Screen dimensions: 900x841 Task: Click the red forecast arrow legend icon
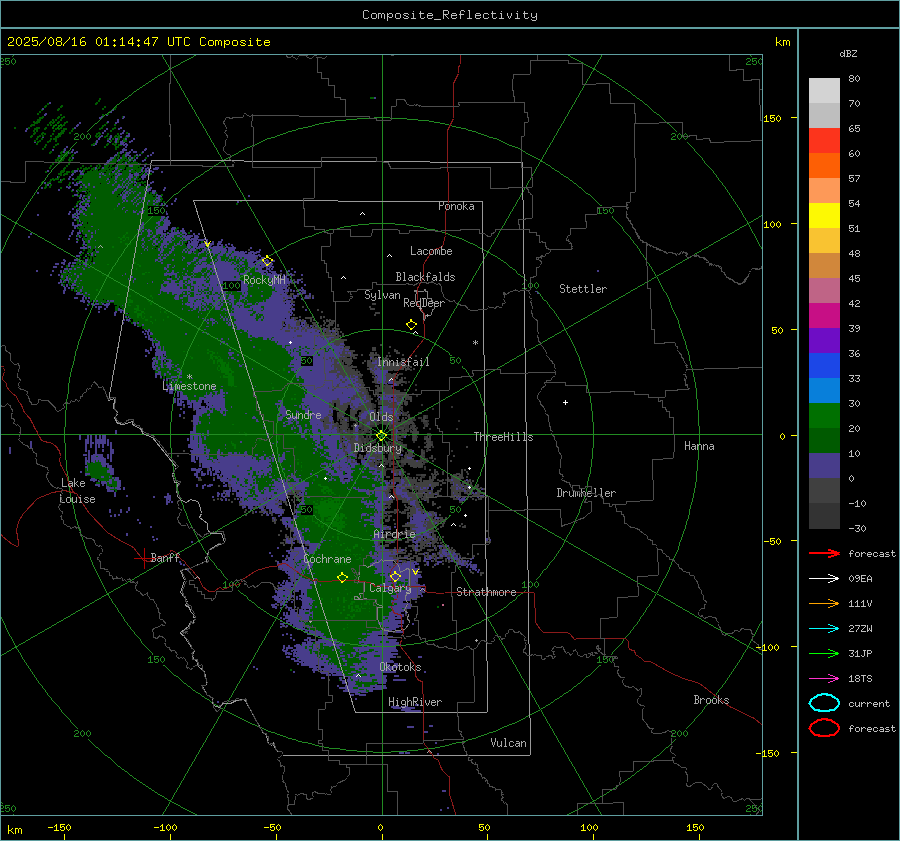pyautogui.click(x=824, y=553)
